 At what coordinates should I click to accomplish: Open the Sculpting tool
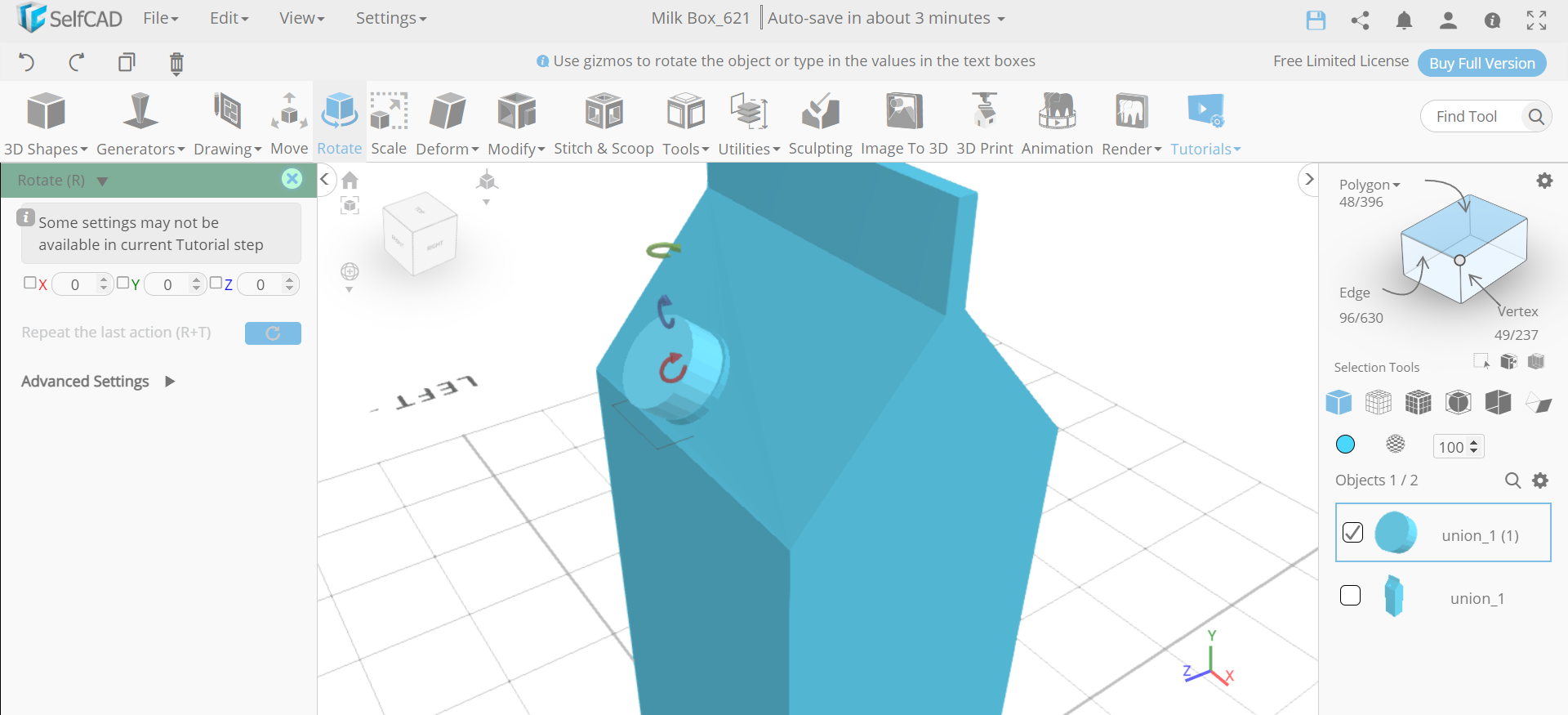coord(820,124)
